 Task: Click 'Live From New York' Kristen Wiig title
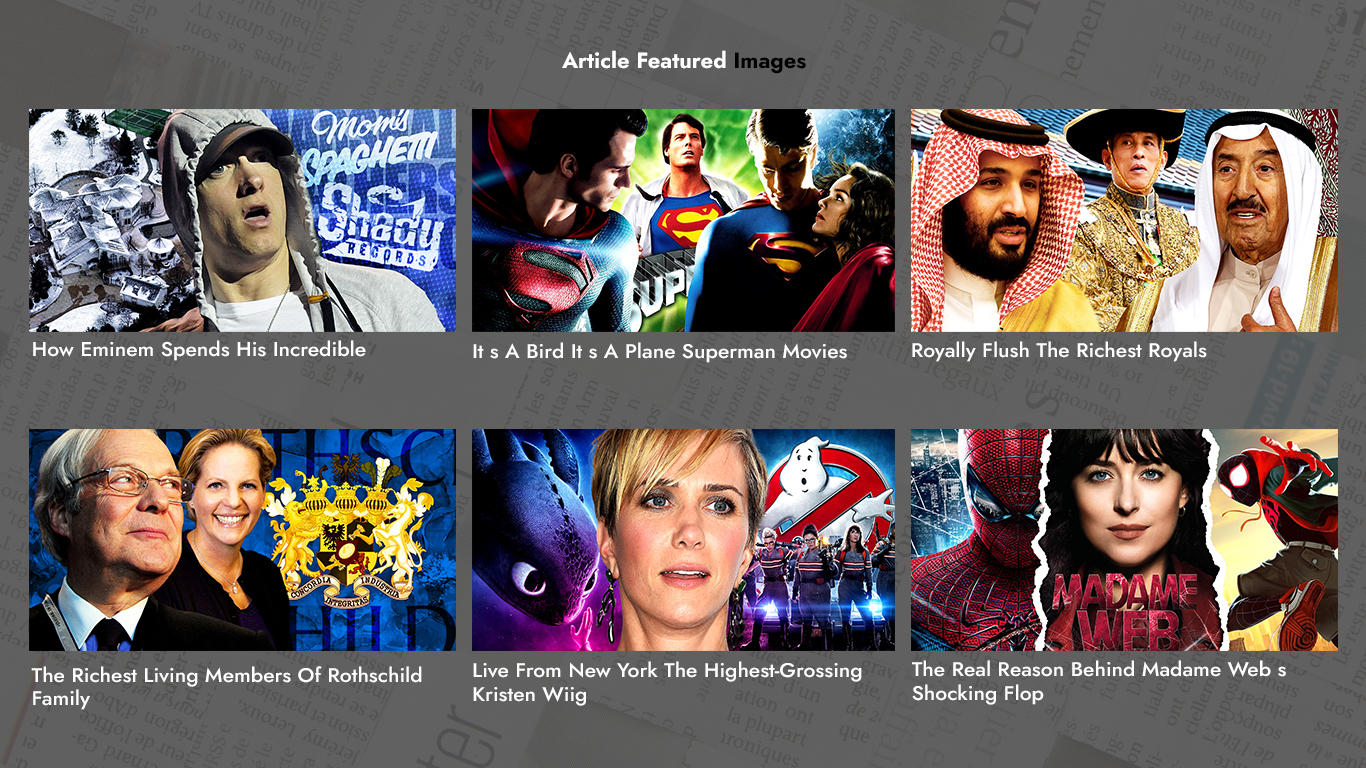pyautogui.click(x=667, y=682)
